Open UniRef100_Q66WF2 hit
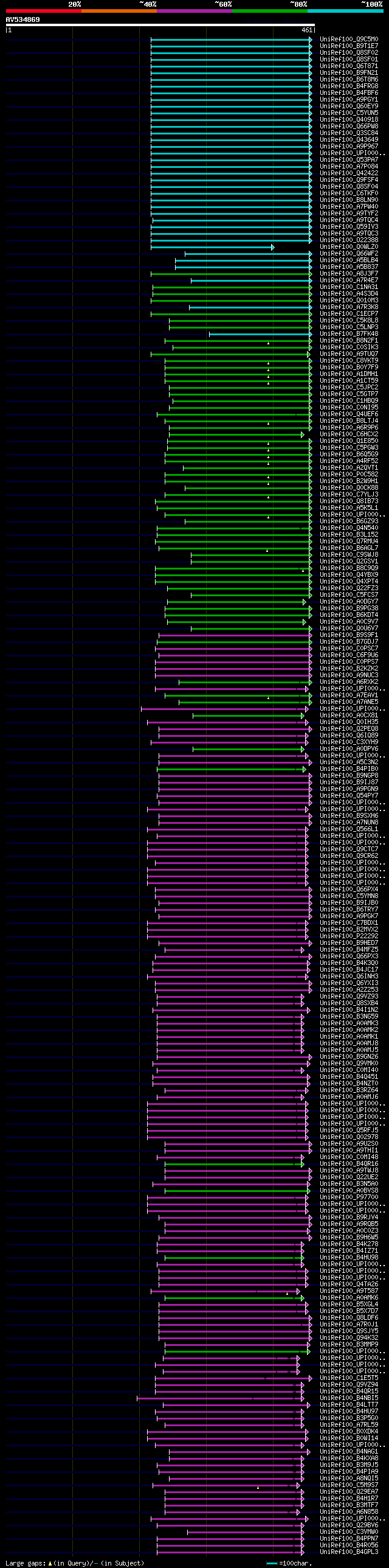 coord(349,254)
